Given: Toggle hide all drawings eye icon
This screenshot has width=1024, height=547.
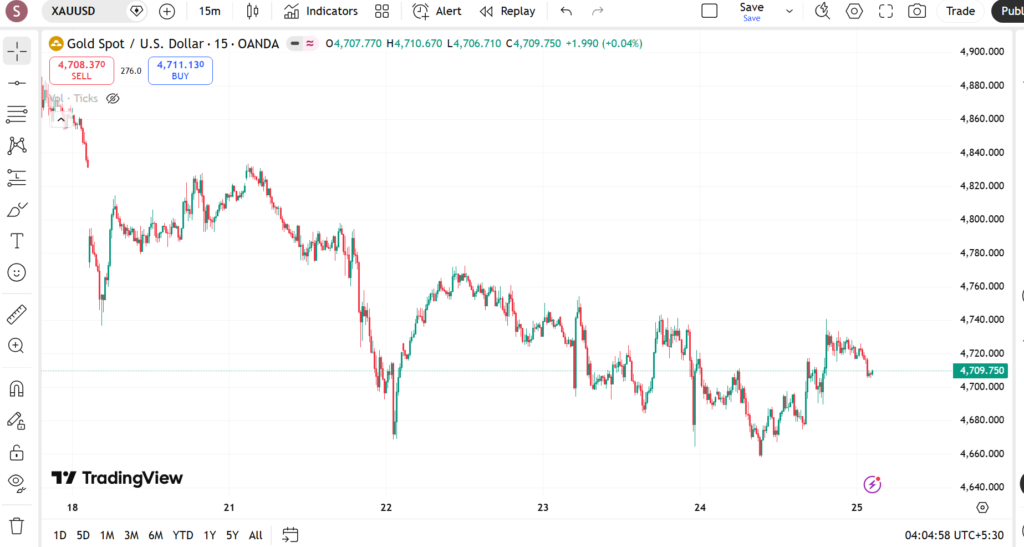Looking at the screenshot, I should [17, 482].
